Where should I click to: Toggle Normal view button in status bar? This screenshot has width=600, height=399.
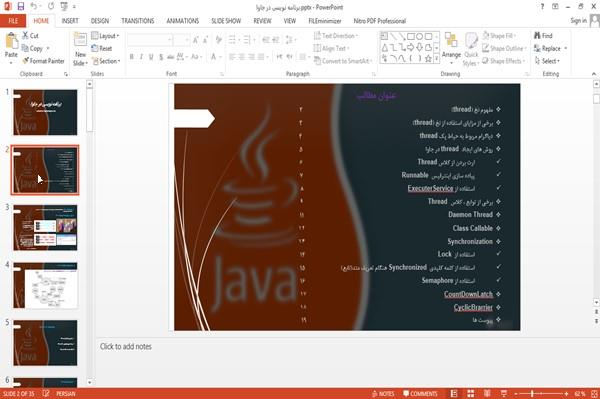coord(454,394)
